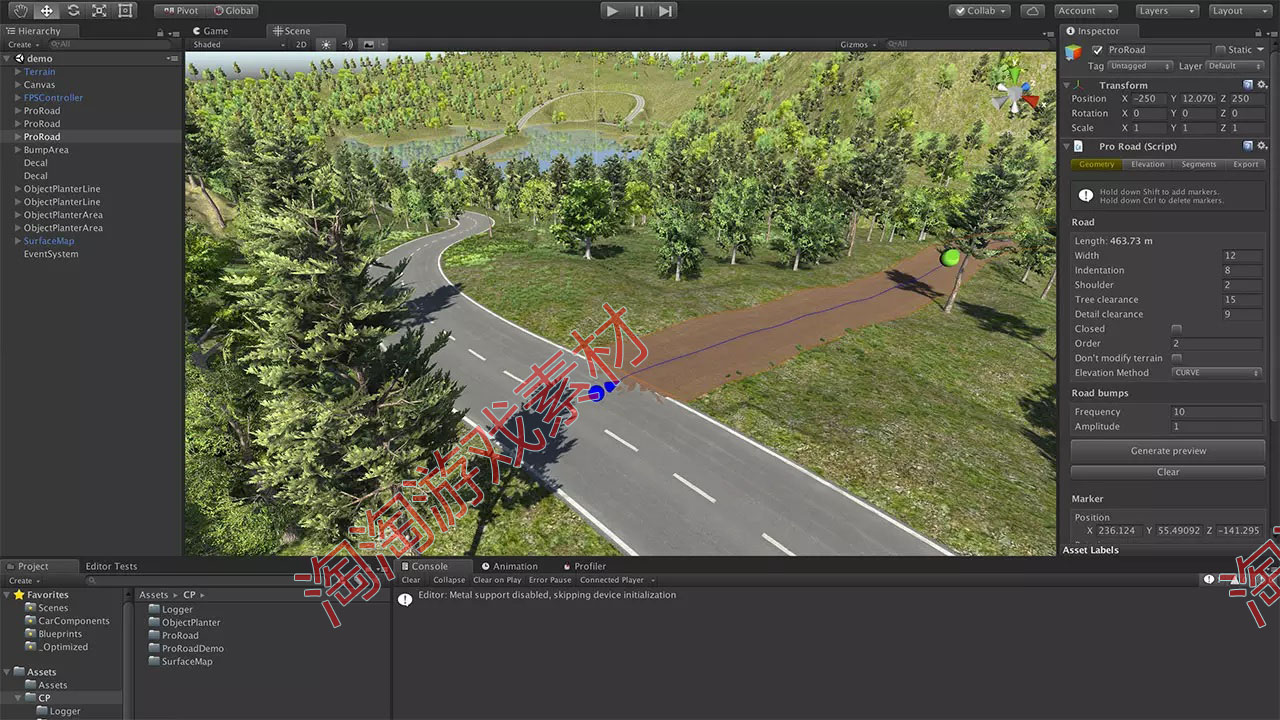Screen dimensions: 1280x720
Task: Toggle ProRoad object active checkbox
Action: point(1097,50)
